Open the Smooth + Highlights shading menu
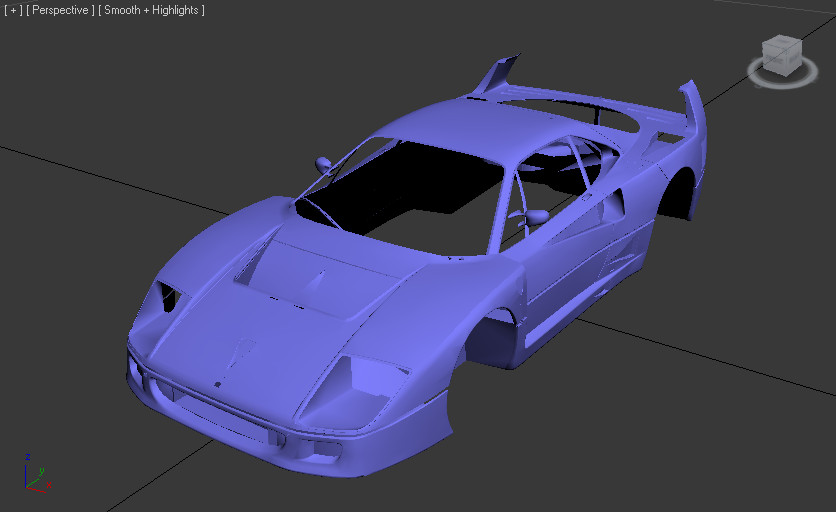Viewport: 836px width, 512px height. coord(151,10)
